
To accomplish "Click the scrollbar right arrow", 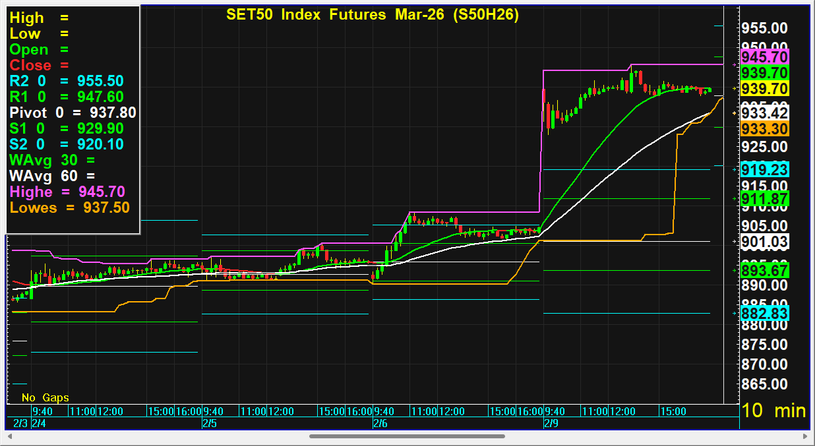I will pos(807,437).
